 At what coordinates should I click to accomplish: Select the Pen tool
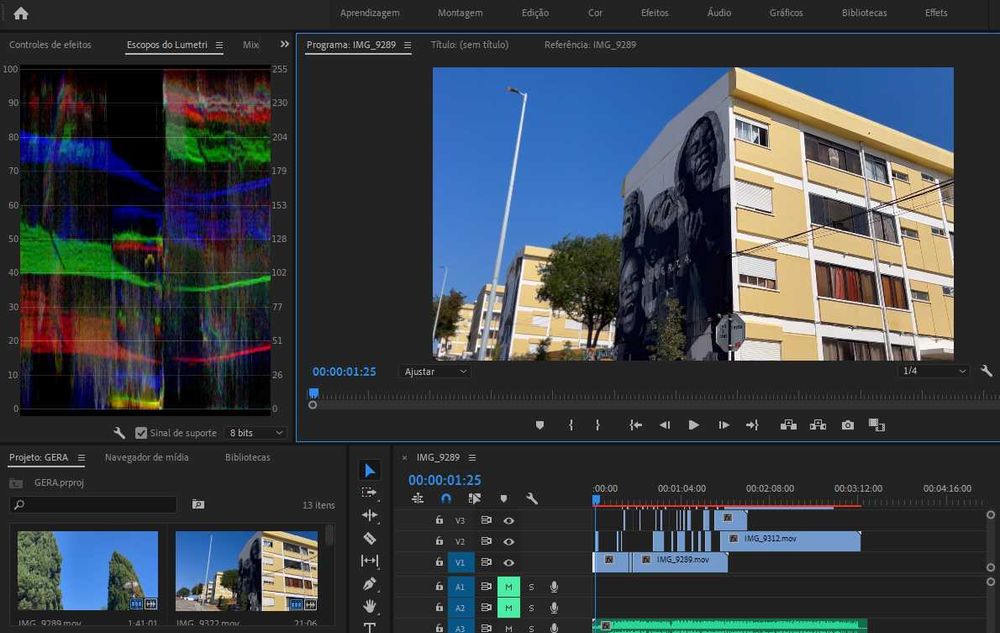point(370,584)
